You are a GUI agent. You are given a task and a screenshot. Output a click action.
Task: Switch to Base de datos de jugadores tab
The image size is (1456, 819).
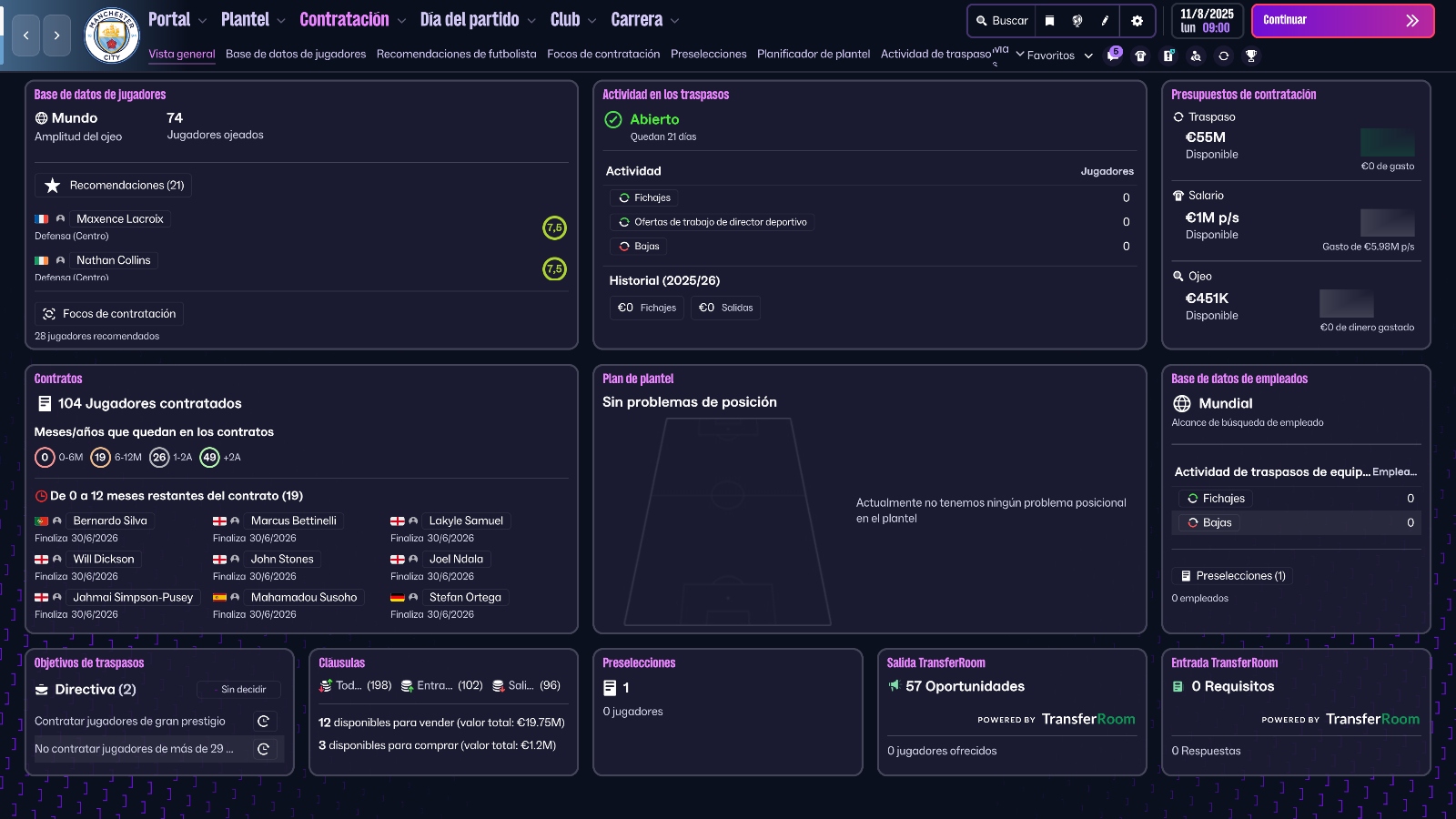click(x=296, y=55)
